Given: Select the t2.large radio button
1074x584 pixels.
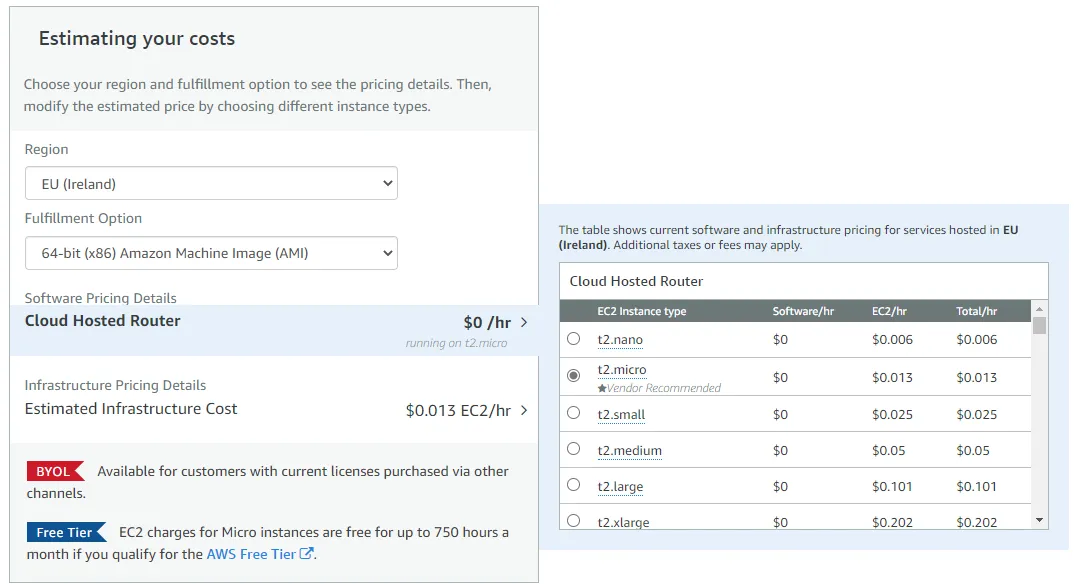Looking at the screenshot, I should click(x=573, y=485).
